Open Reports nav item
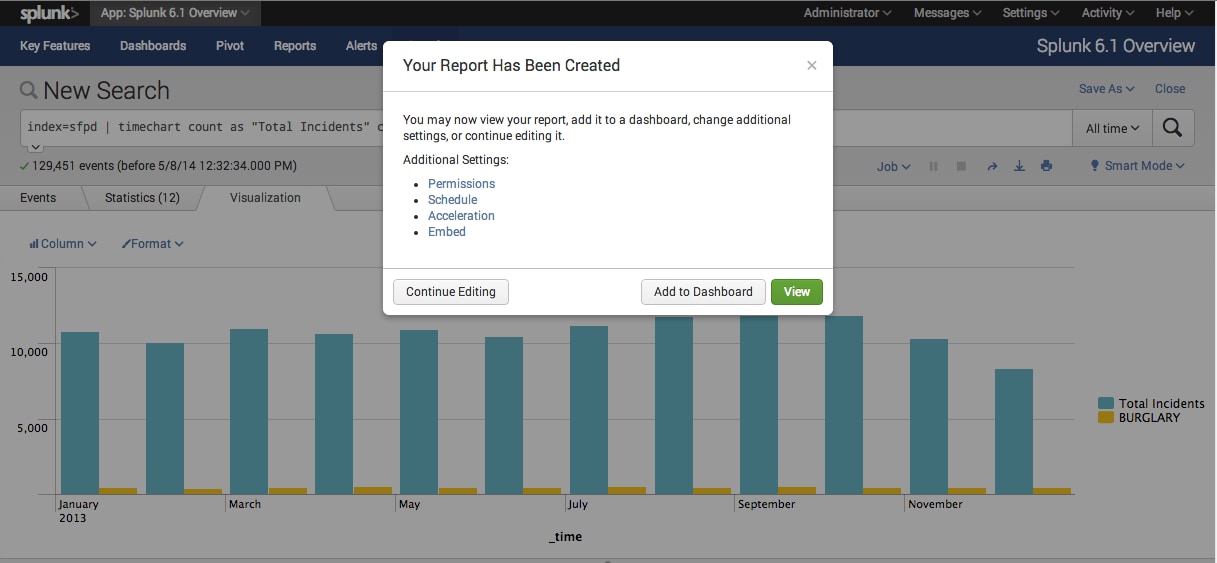This screenshot has height=563, width=1217. [x=295, y=46]
